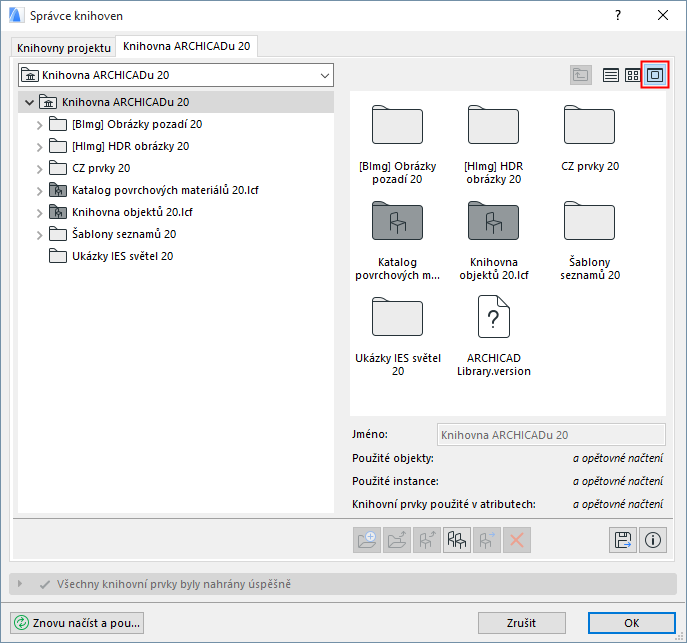Viewport: 687px width, 643px height.
Task: Click status text Všechny knihovní prvky byly nahrány úspěšně
Action: [174, 584]
